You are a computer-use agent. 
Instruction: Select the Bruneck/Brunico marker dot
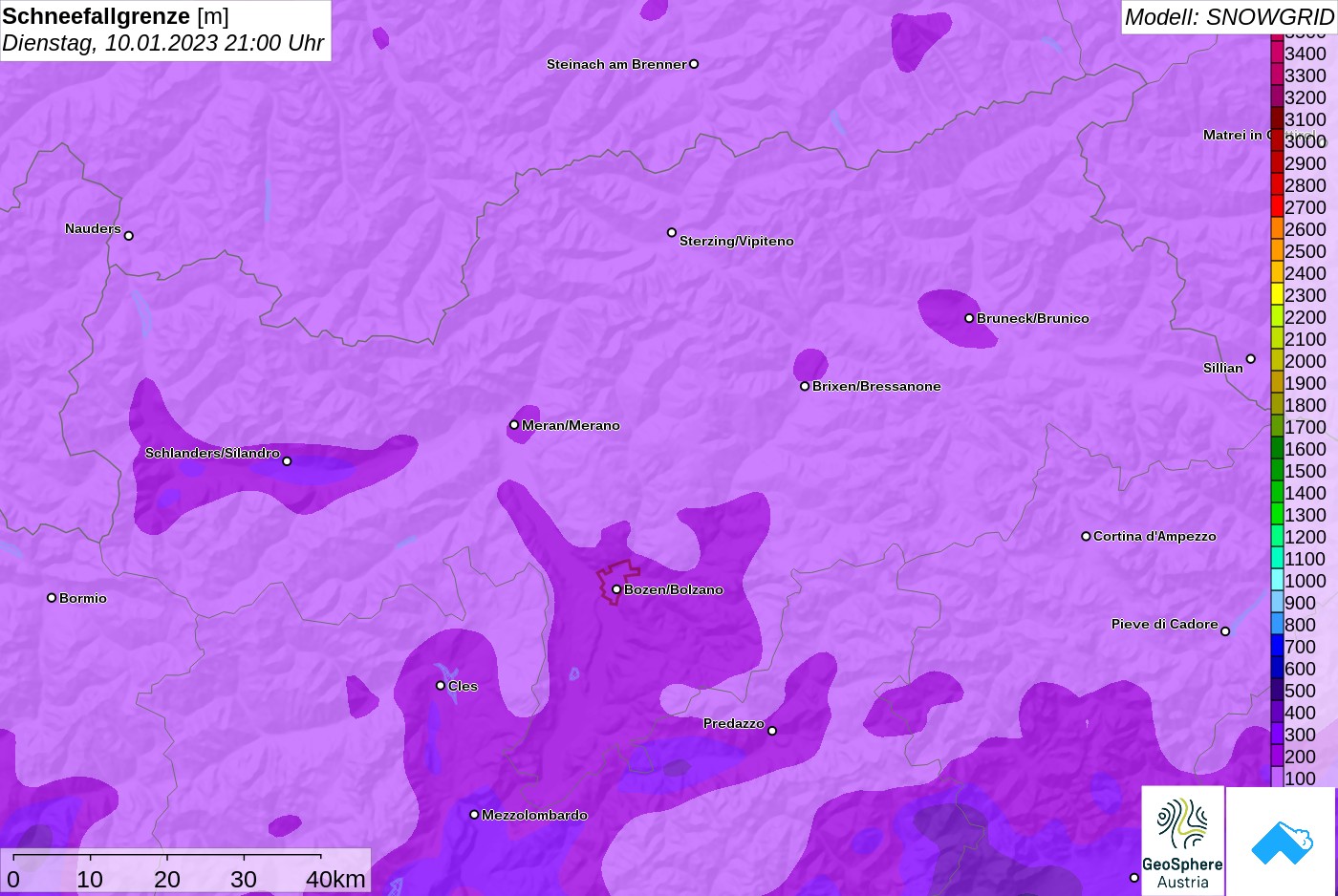click(969, 318)
